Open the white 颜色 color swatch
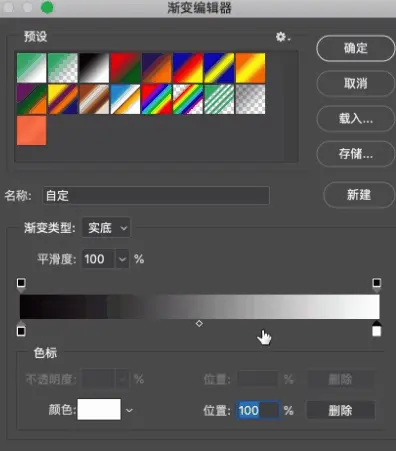396x451 pixels. click(99, 409)
